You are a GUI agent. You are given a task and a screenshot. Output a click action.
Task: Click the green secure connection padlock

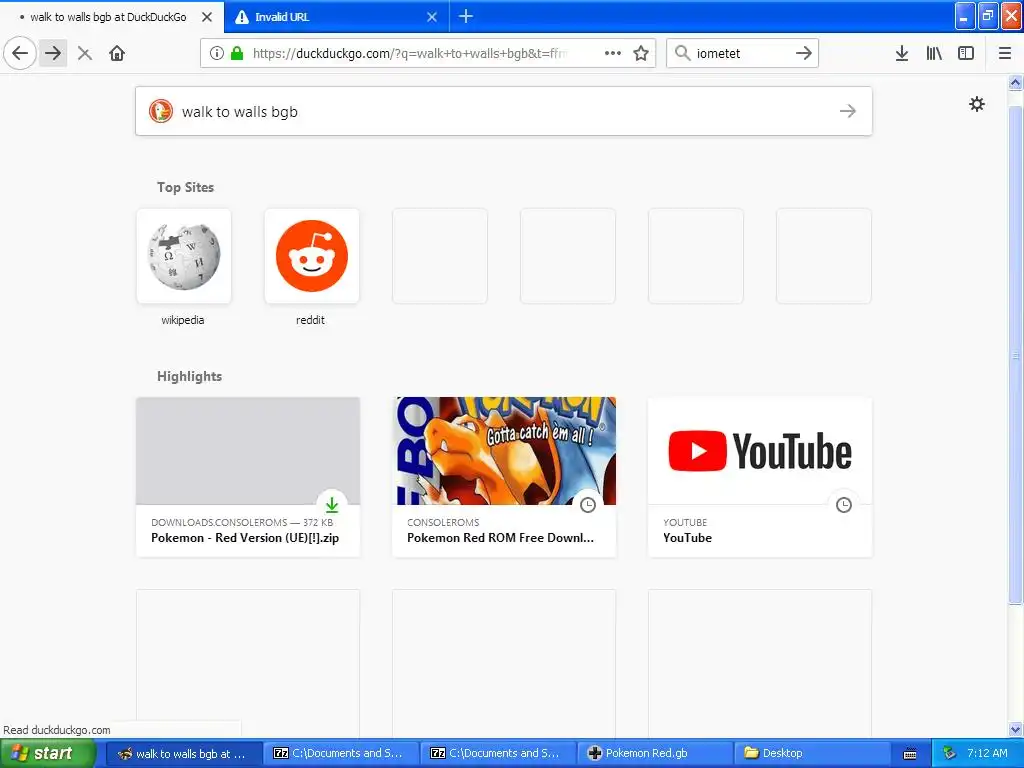237,54
